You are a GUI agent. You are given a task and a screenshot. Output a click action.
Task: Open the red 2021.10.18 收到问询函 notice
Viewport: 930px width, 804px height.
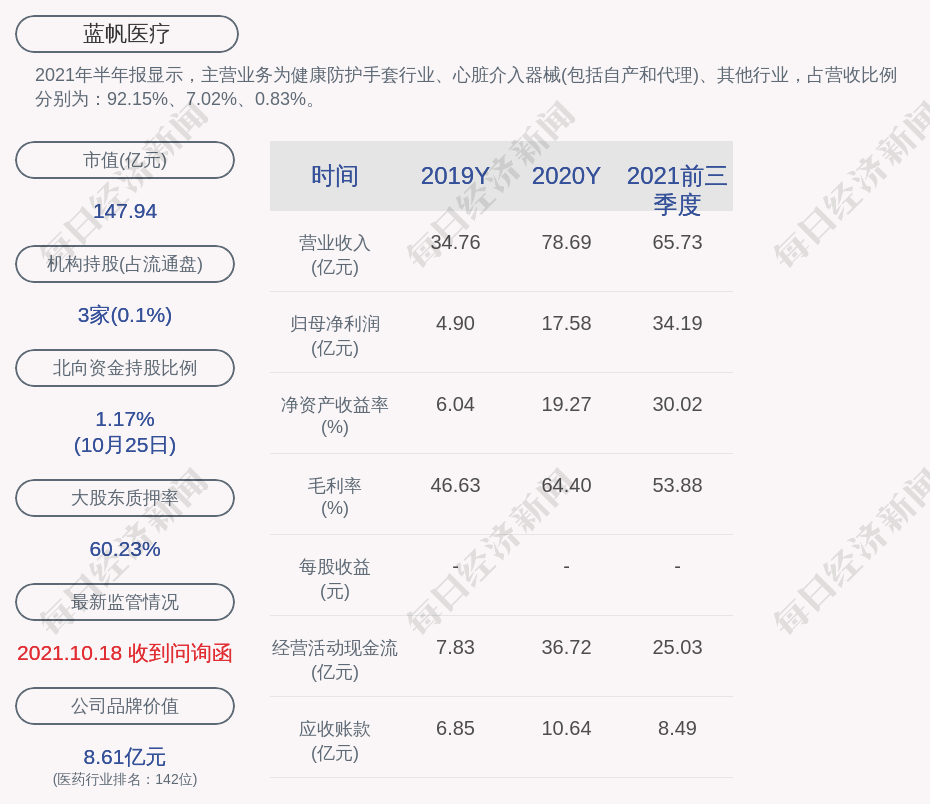pos(125,653)
